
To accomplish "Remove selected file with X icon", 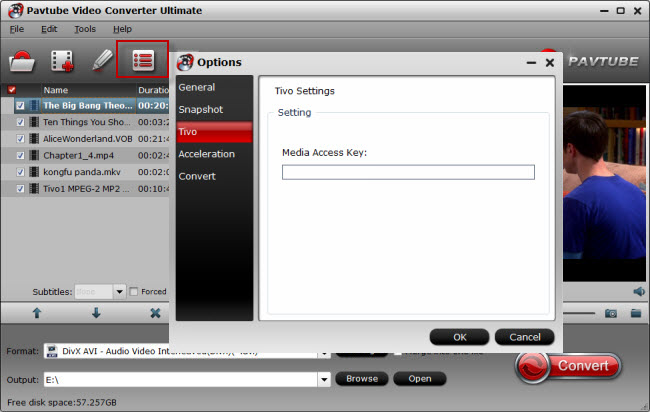I will click(155, 313).
